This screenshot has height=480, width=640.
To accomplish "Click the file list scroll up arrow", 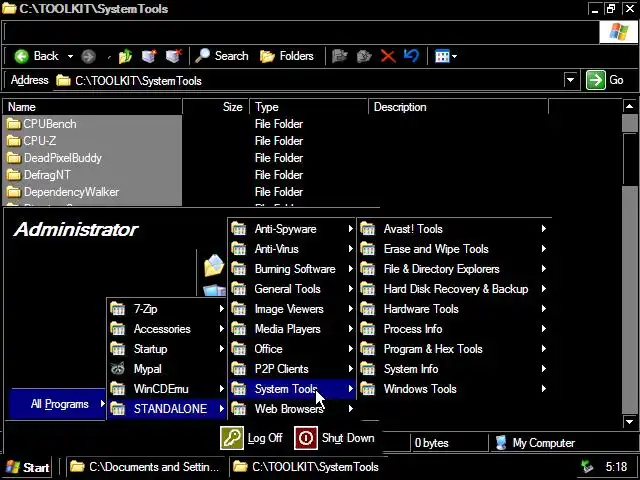I will (629, 107).
